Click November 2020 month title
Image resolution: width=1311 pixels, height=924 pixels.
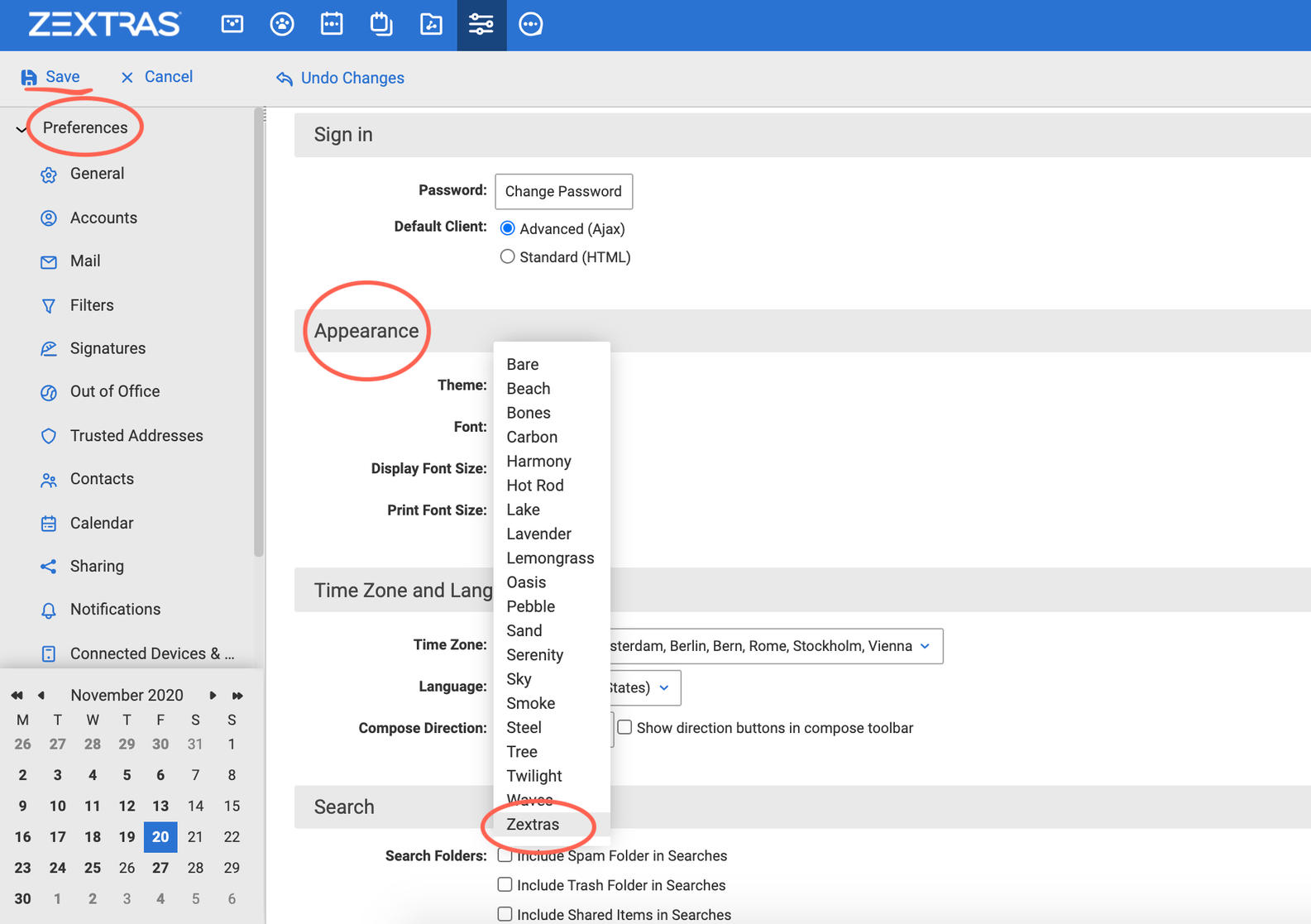pyautogui.click(x=127, y=695)
